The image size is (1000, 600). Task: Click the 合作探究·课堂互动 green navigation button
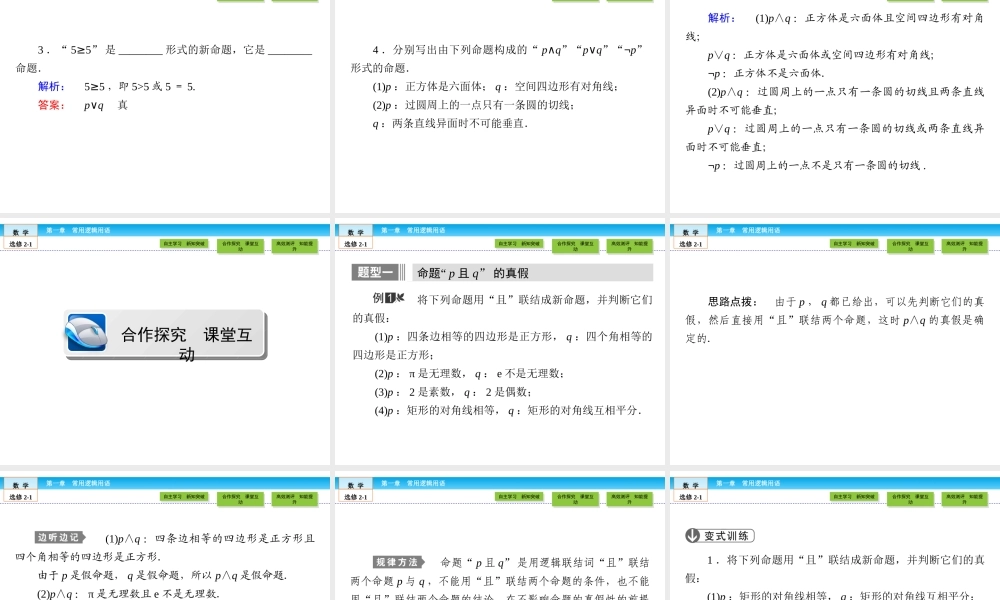(577, 244)
